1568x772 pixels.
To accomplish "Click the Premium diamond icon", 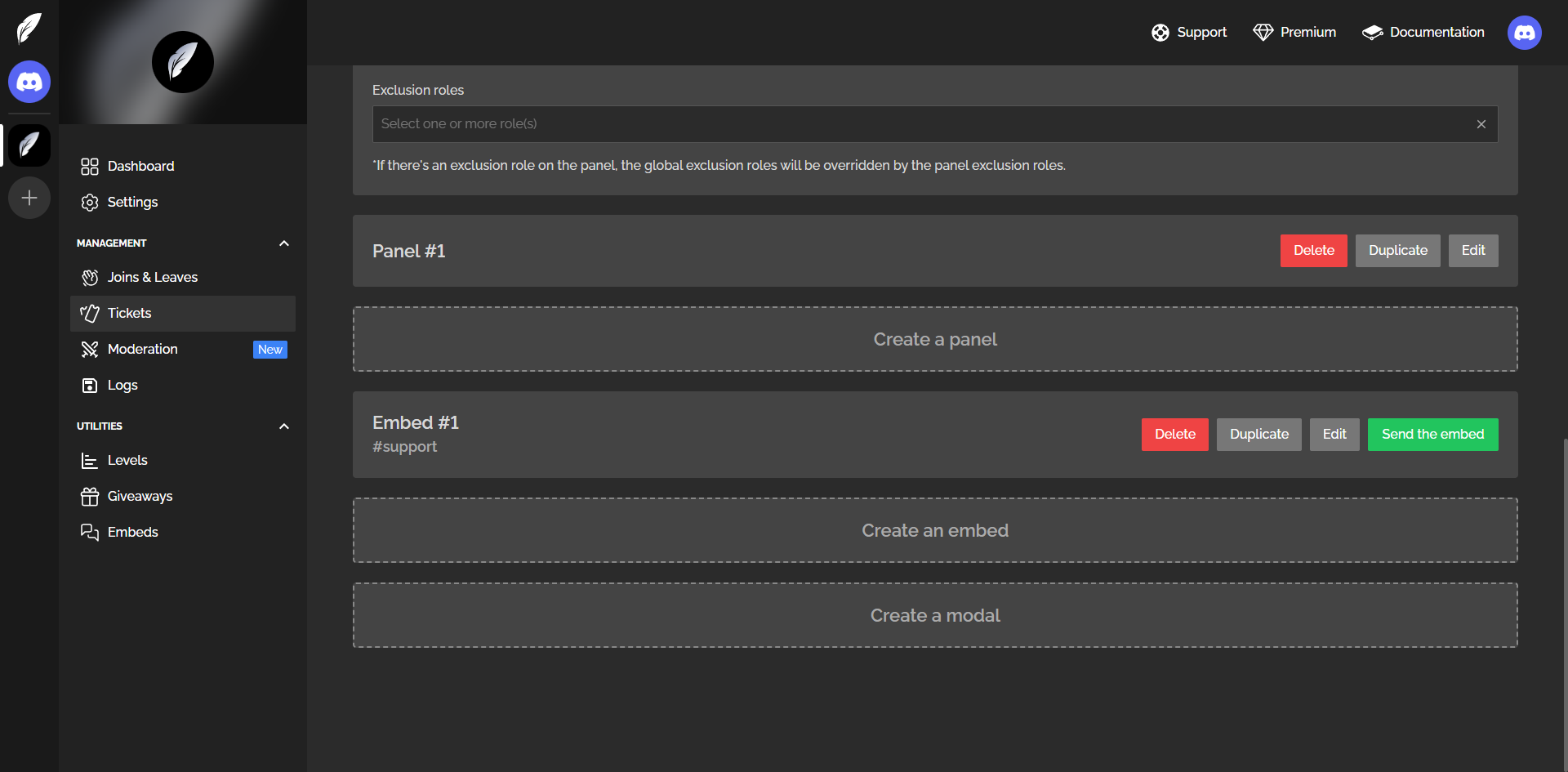I will [x=1263, y=33].
